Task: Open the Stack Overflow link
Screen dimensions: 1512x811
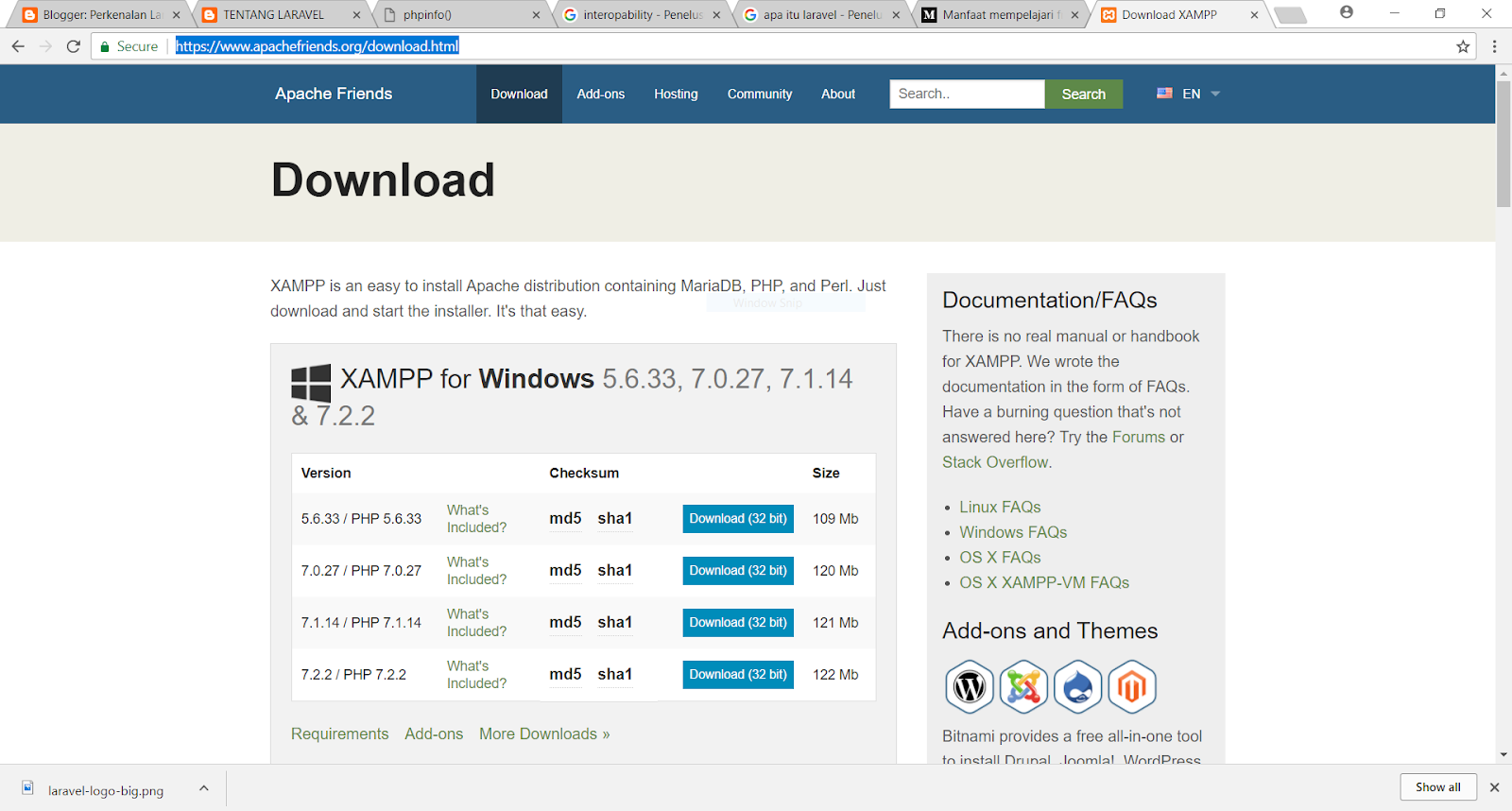Action: [x=995, y=462]
